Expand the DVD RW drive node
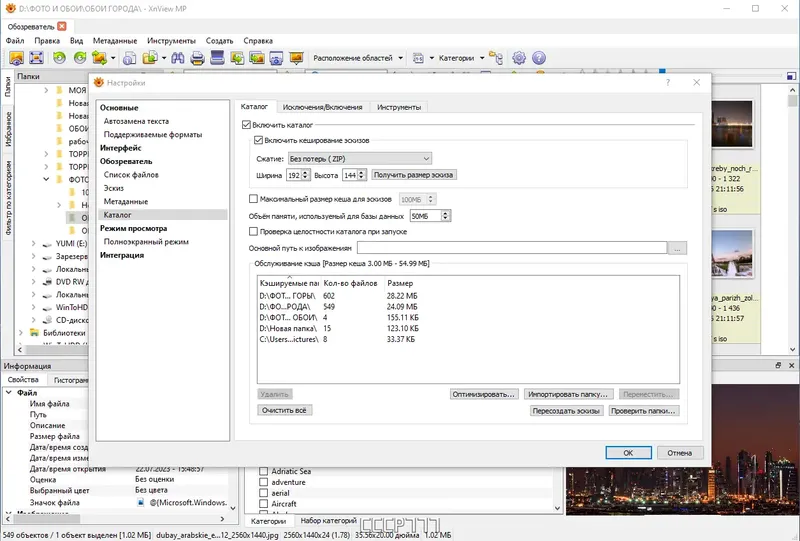The height and width of the screenshot is (541, 800). point(33,282)
